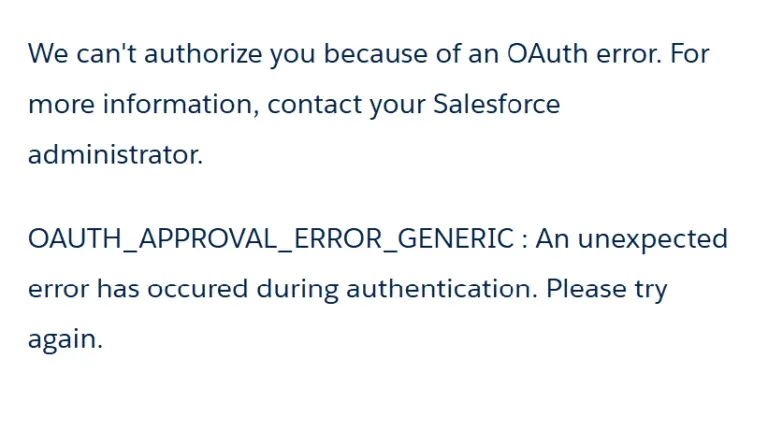Click the word "Salesforce" in the message
Screen dimensions: 768x431
(x=496, y=105)
